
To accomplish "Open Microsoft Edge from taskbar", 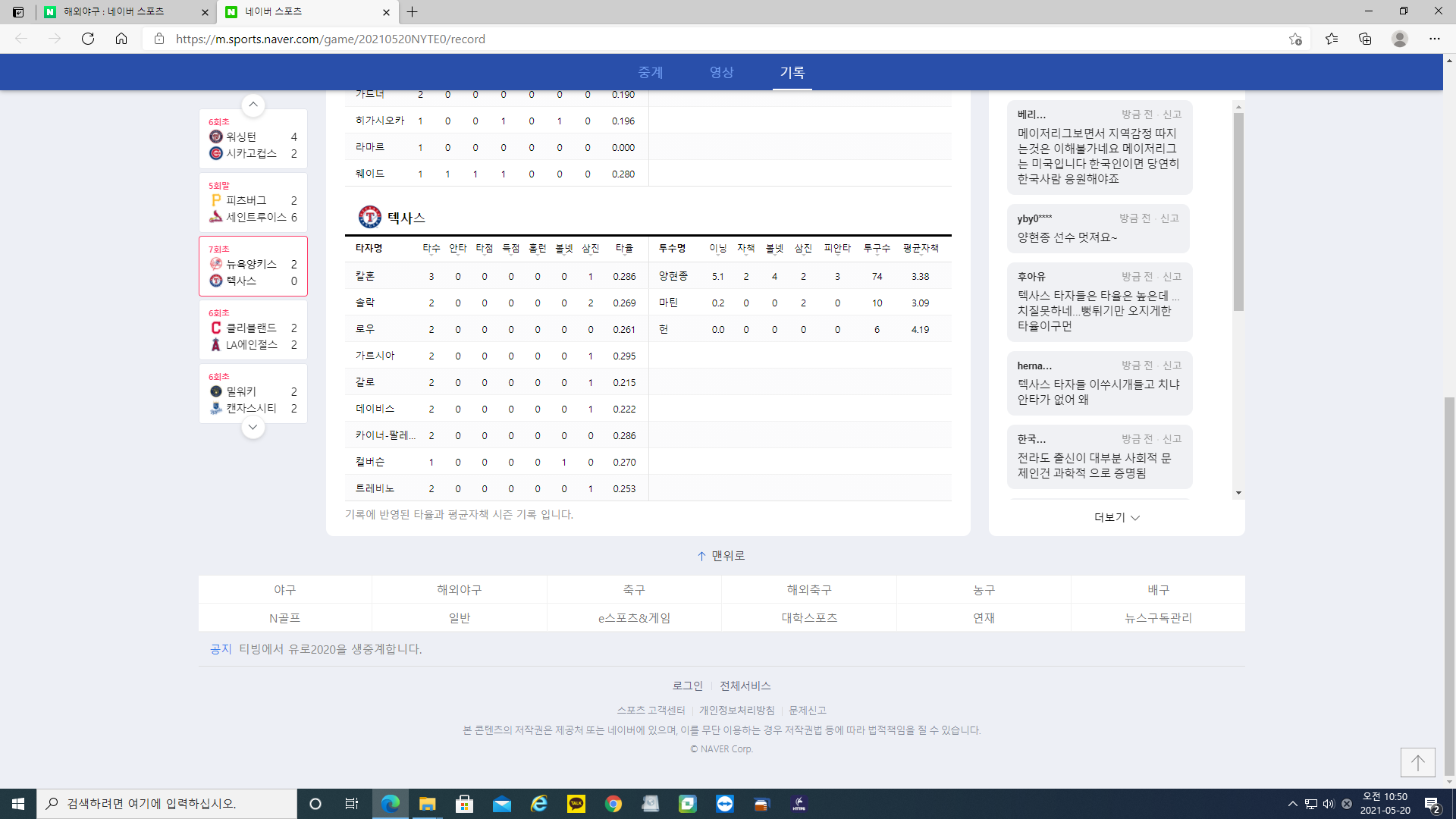I will (391, 804).
